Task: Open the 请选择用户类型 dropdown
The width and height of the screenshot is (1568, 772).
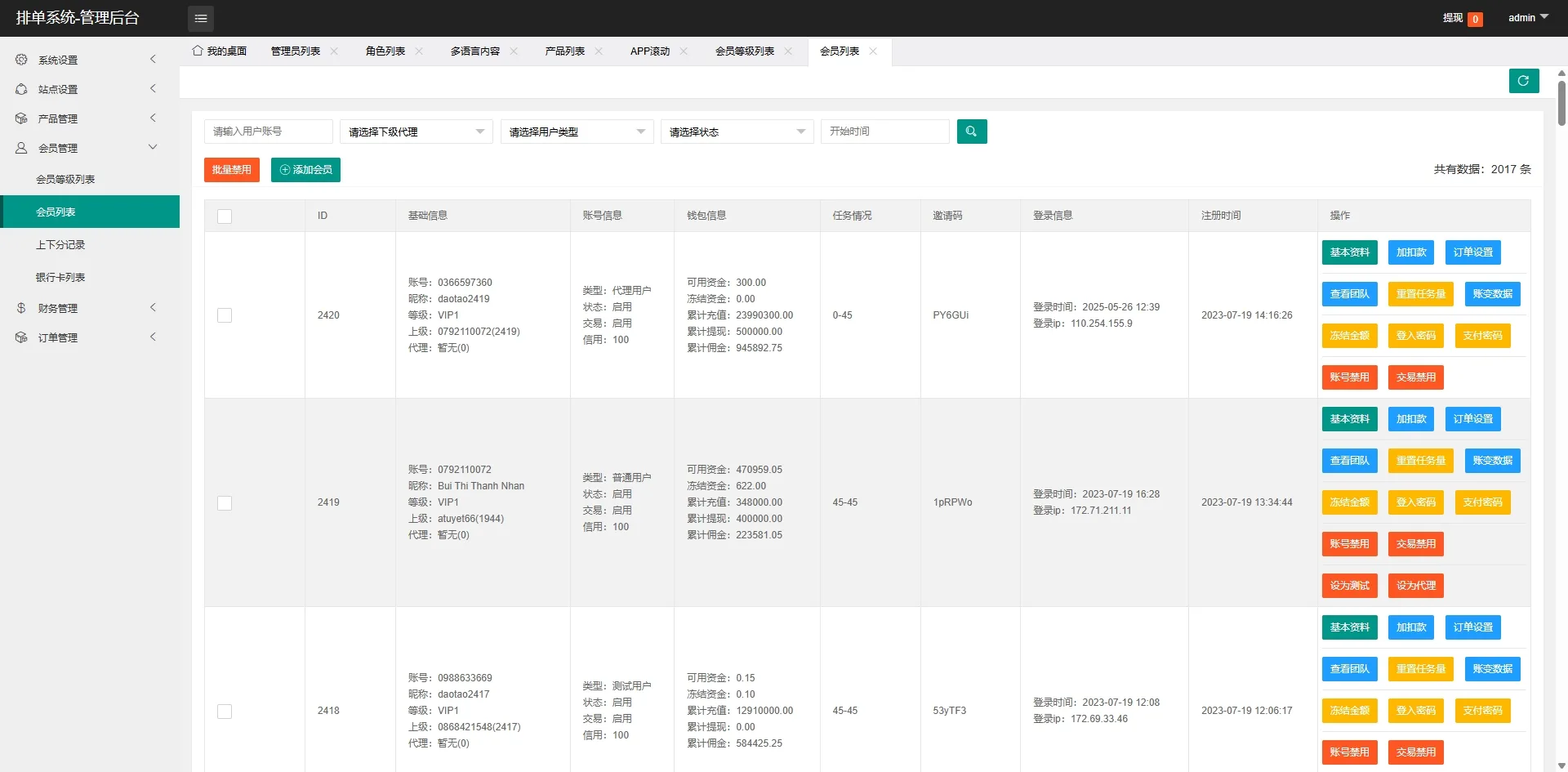Action: click(x=577, y=132)
